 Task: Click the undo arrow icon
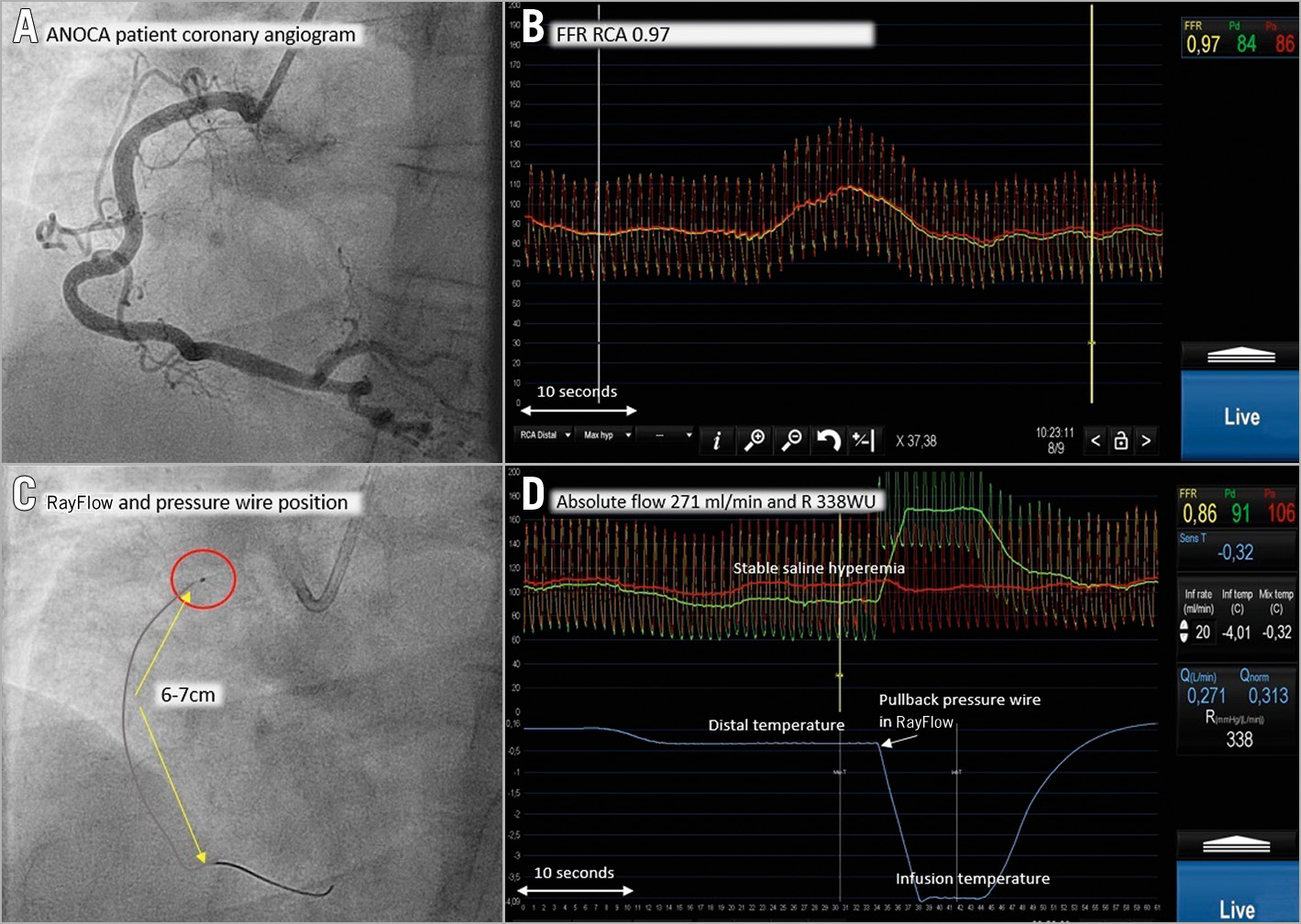coord(828,441)
